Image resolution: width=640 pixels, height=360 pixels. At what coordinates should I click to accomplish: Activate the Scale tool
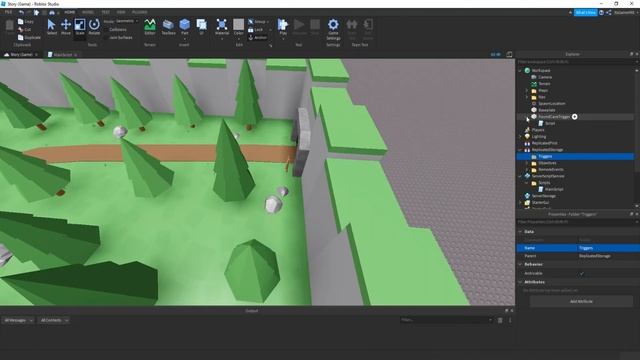tap(80, 27)
